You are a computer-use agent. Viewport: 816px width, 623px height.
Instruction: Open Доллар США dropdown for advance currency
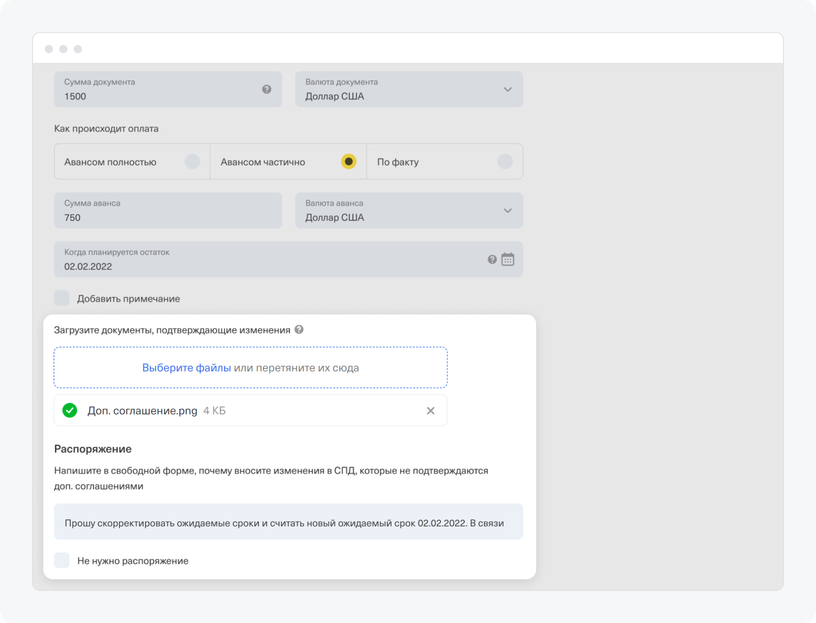[508, 210]
